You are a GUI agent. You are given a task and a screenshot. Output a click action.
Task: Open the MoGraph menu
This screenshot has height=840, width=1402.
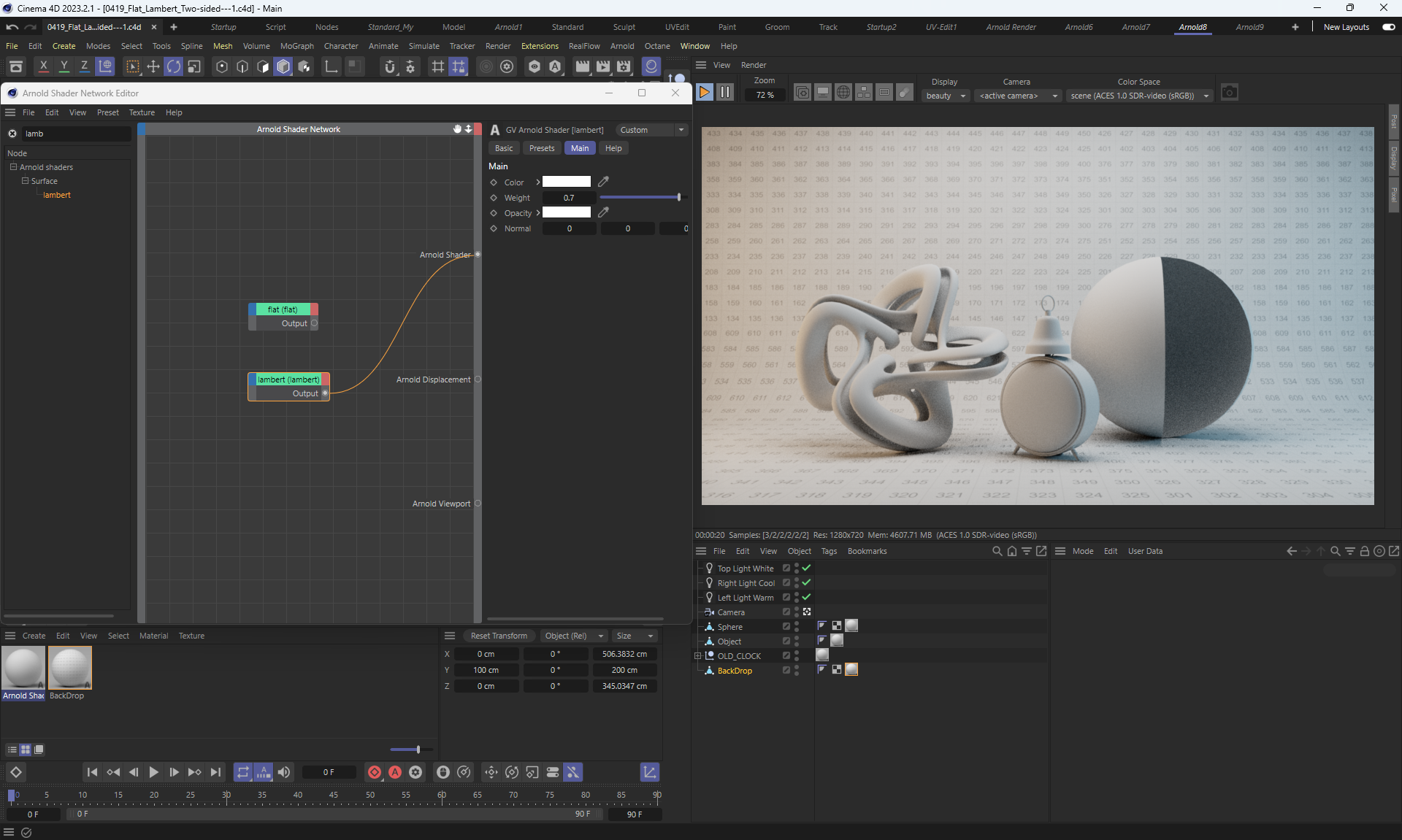296,46
